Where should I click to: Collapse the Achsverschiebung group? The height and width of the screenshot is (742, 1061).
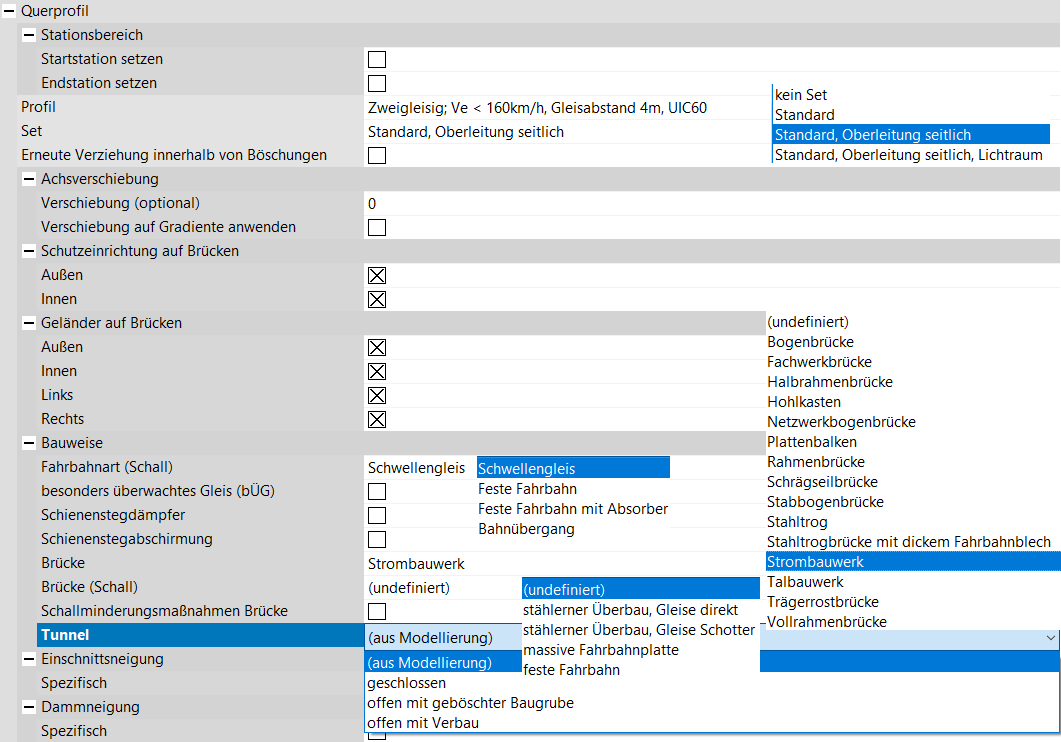[x=29, y=179]
